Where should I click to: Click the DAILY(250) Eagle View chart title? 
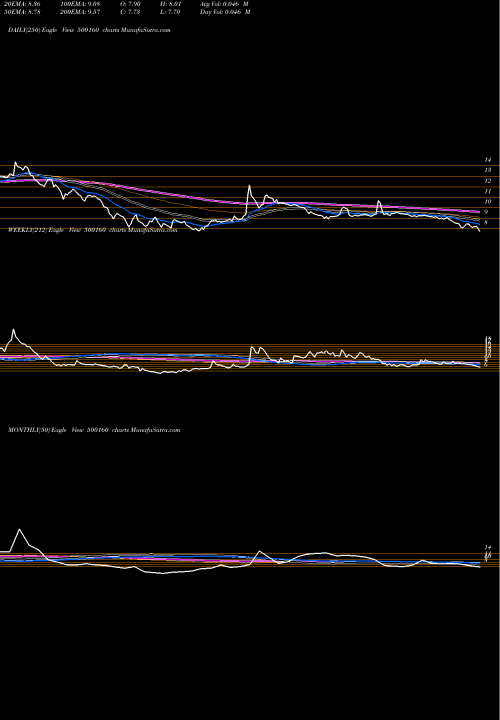90,30
